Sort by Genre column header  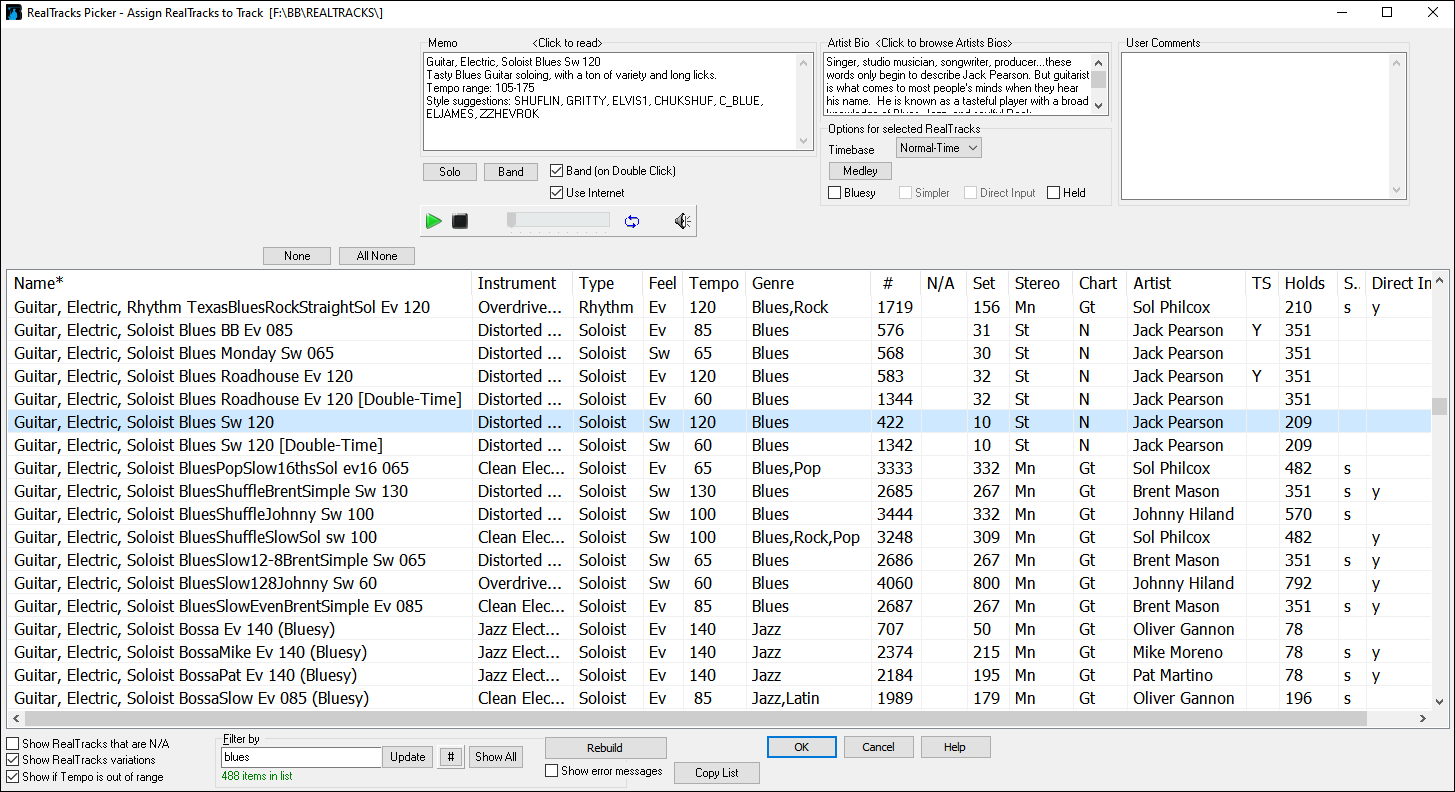[807, 283]
